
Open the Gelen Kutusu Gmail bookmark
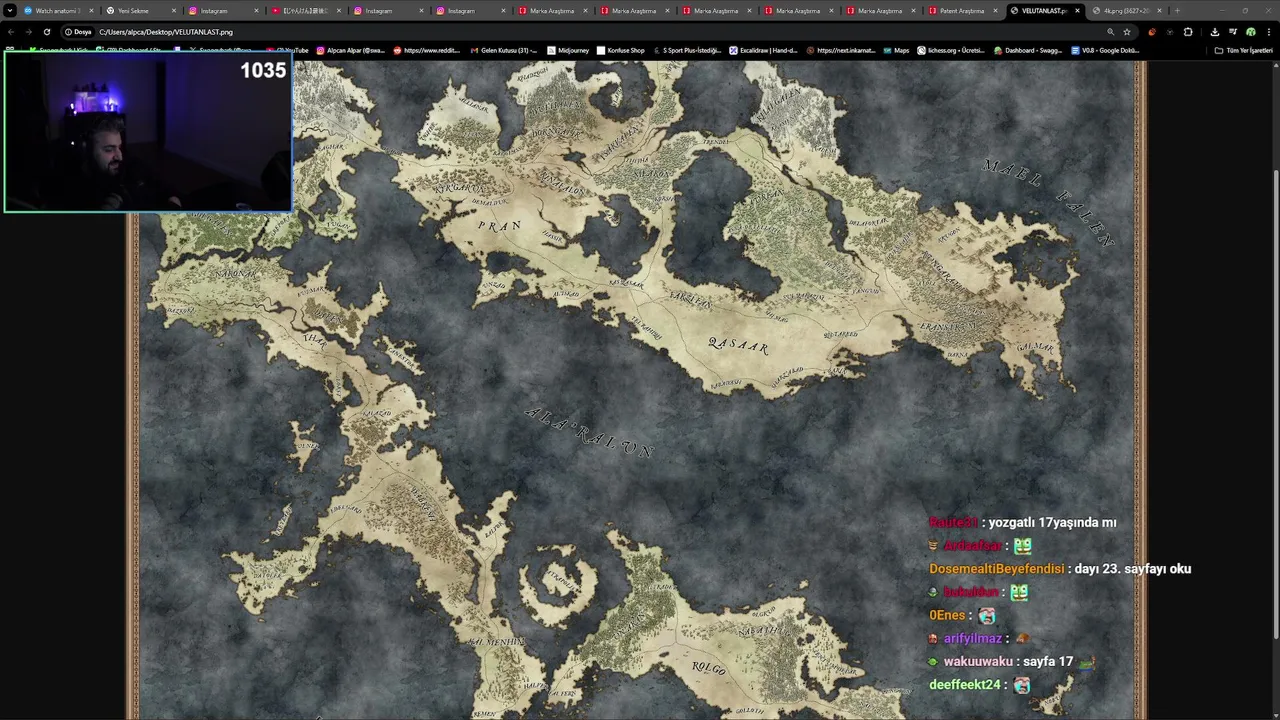tap(503, 50)
